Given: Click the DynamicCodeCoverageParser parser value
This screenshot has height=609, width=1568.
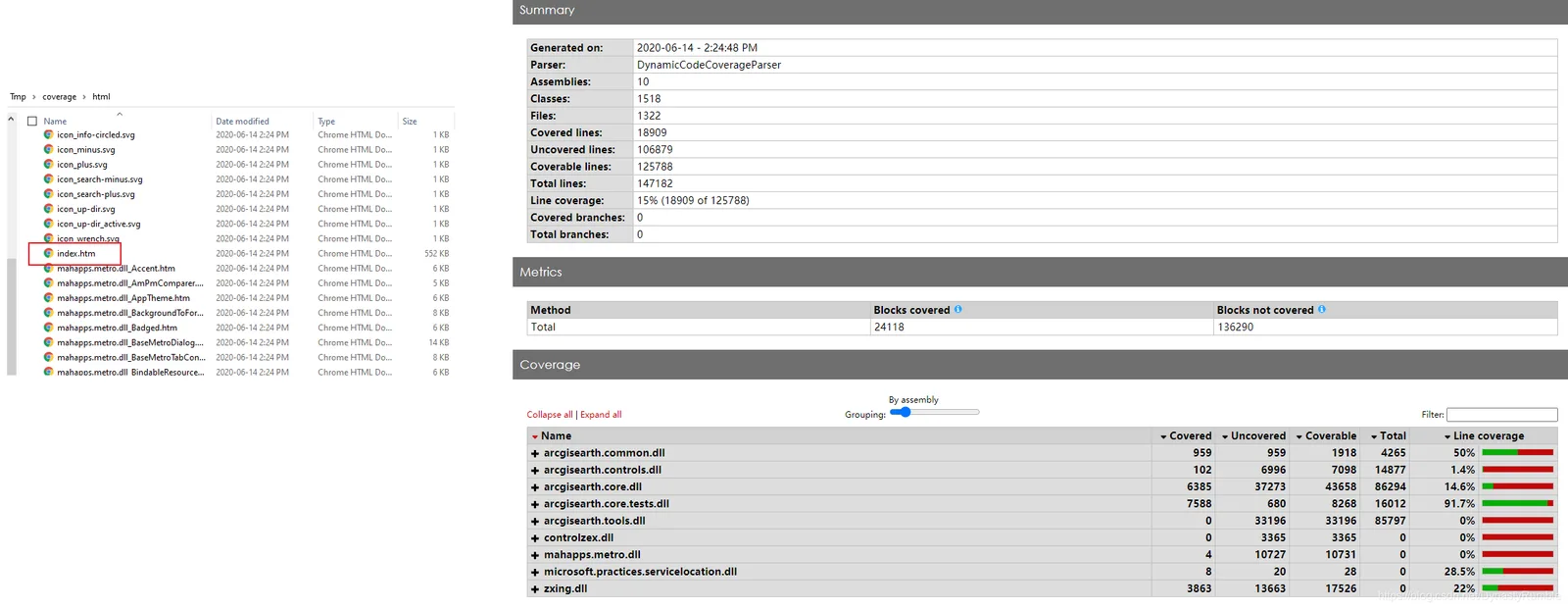Looking at the screenshot, I should [709, 65].
